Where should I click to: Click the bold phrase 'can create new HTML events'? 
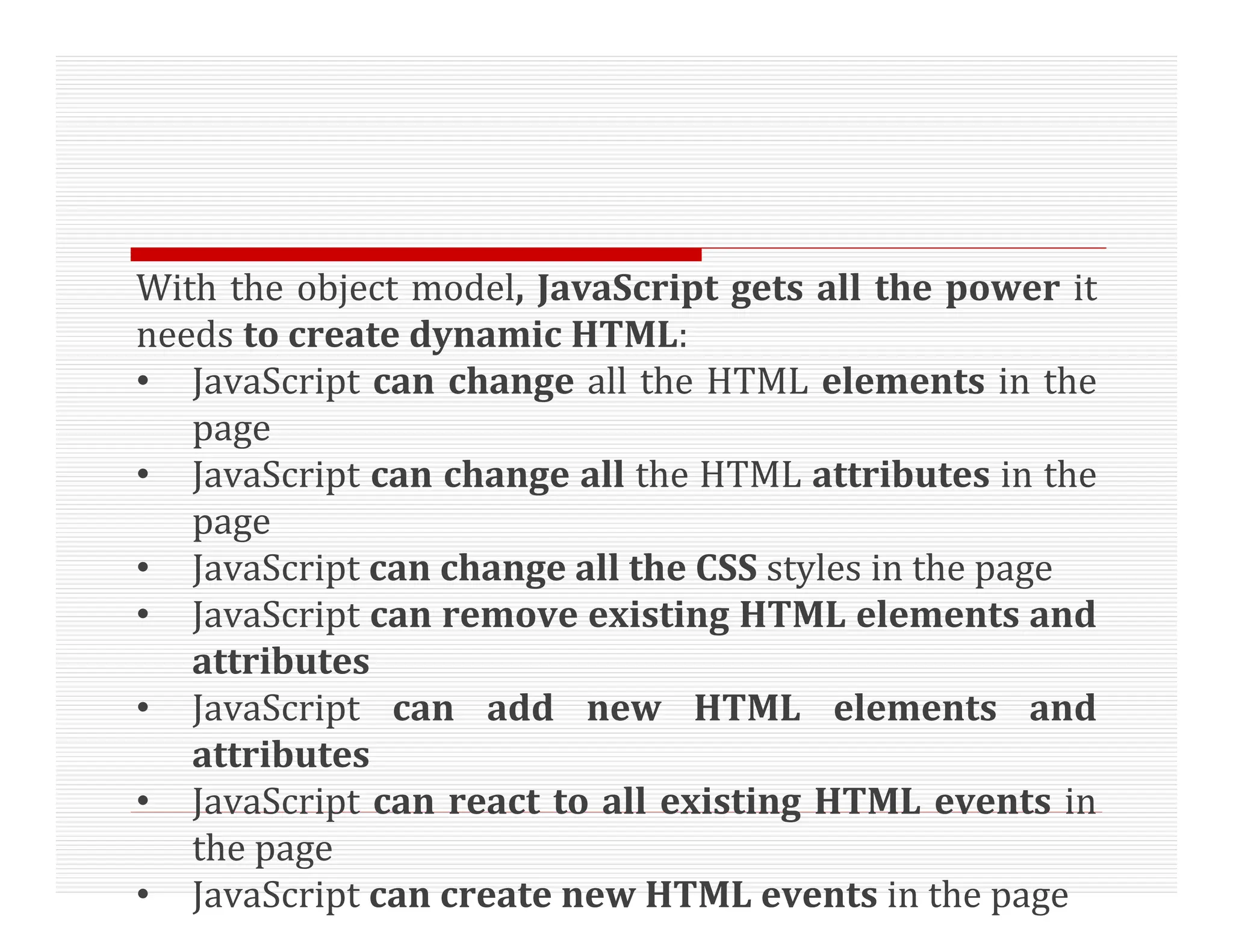click(623, 895)
